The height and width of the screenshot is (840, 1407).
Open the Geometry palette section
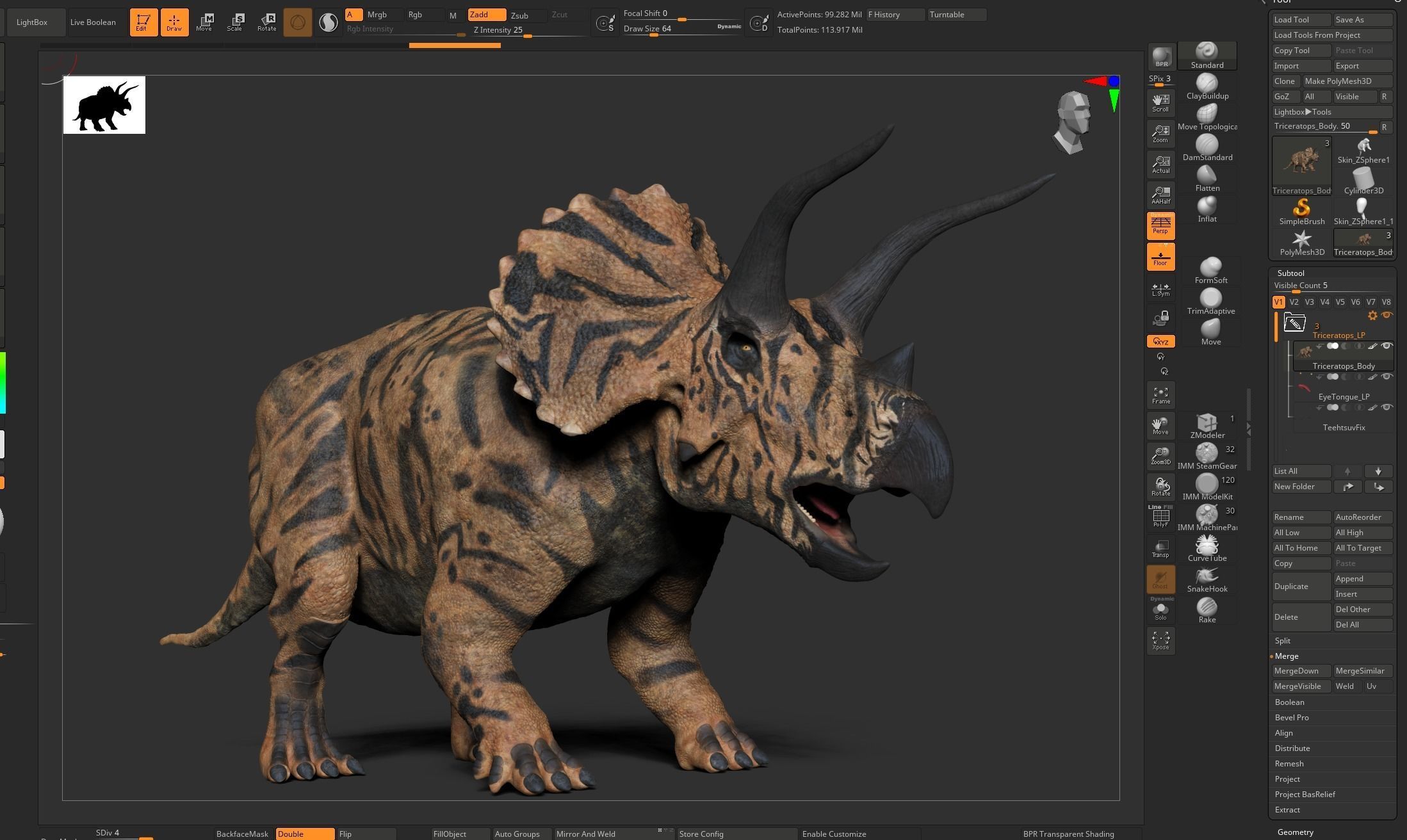(x=1296, y=832)
